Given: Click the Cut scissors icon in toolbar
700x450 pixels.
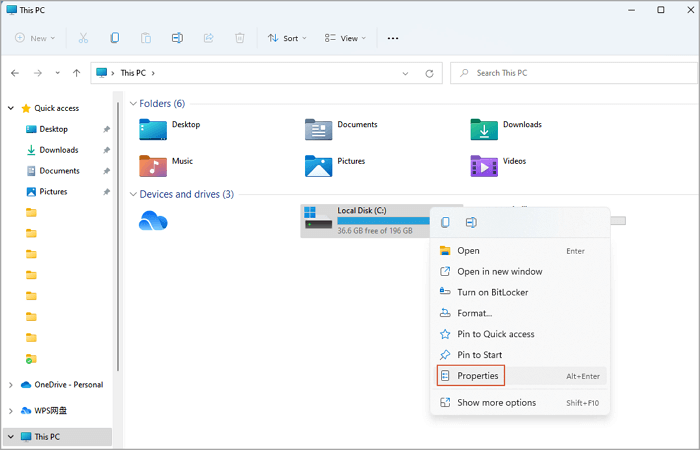Looking at the screenshot, I should pyautogui.click(x=83, y=38).
